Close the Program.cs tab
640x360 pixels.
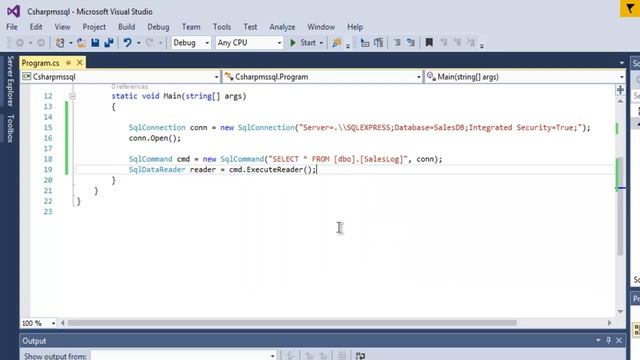click(80, 62)
